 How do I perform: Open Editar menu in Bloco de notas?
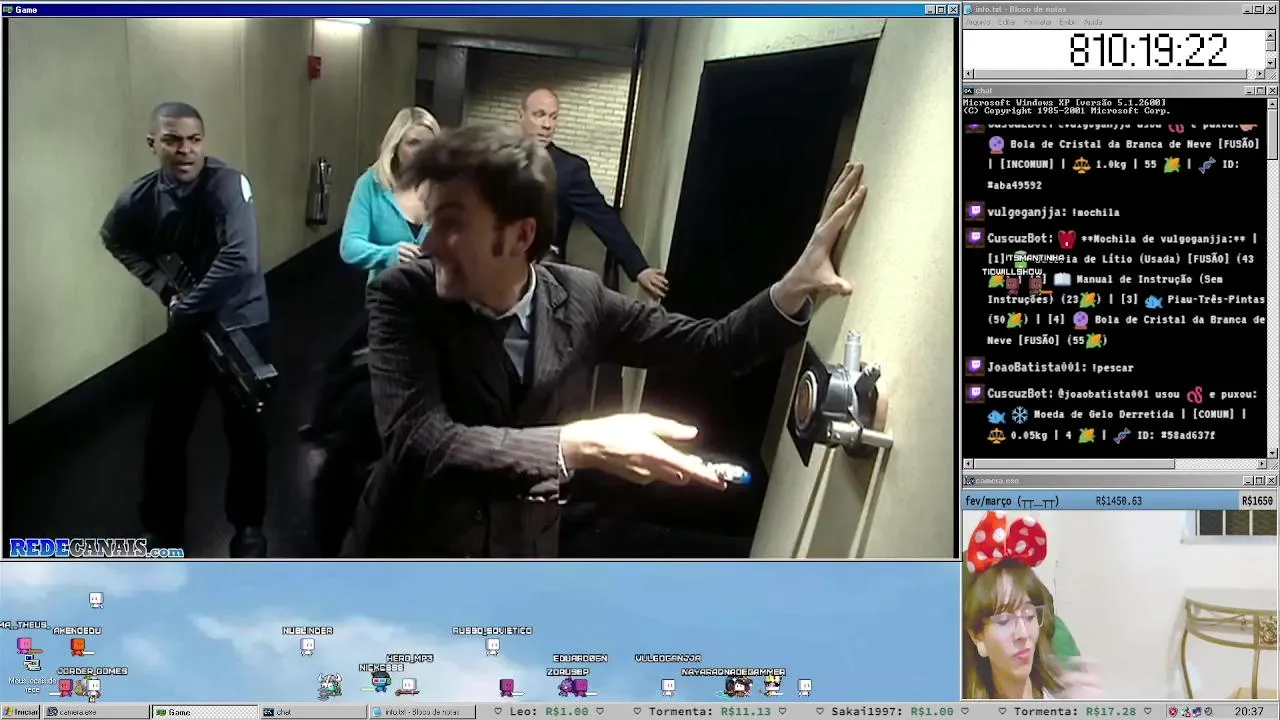point(1007,22)
